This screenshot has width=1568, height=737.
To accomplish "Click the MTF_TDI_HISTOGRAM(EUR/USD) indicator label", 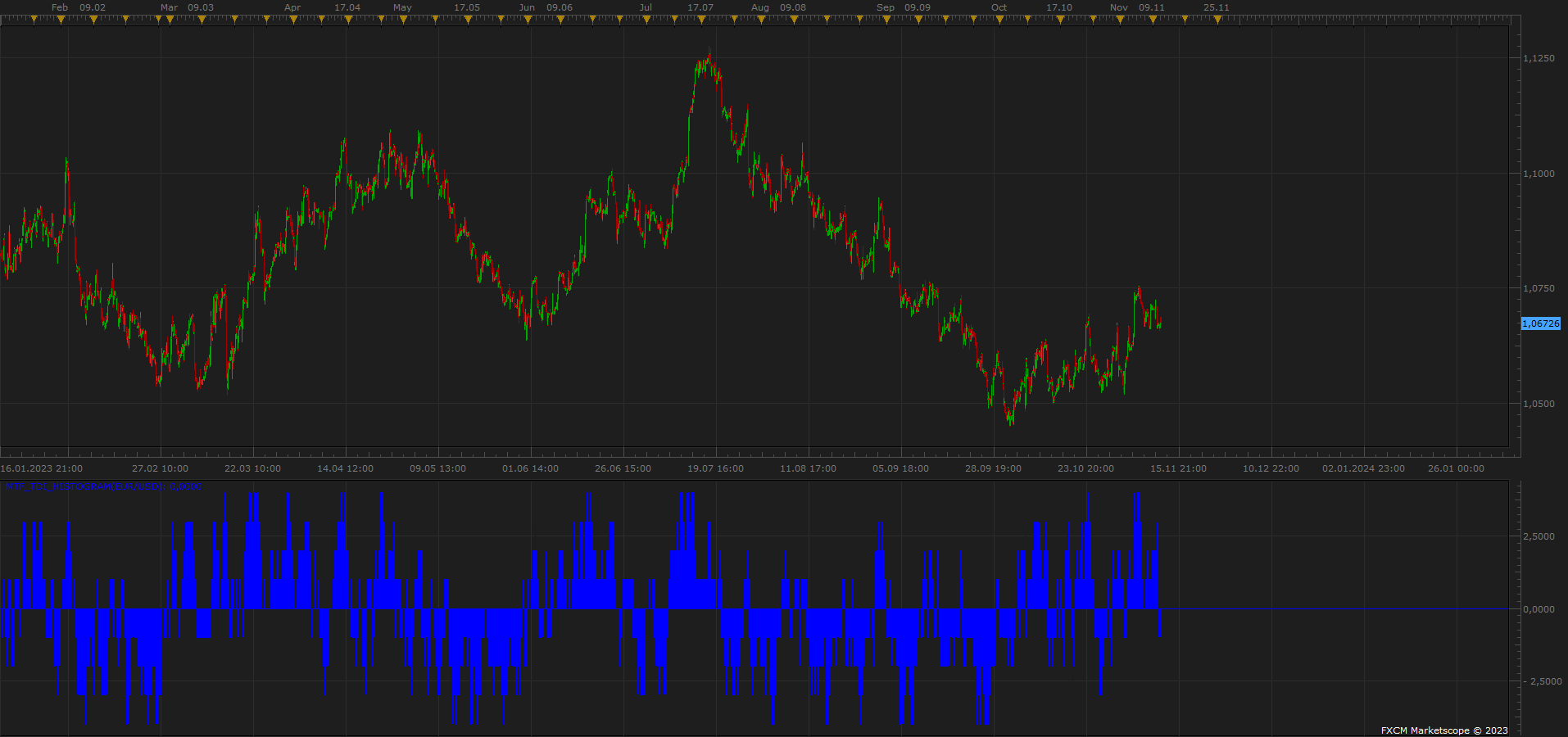I will point(103,486).
